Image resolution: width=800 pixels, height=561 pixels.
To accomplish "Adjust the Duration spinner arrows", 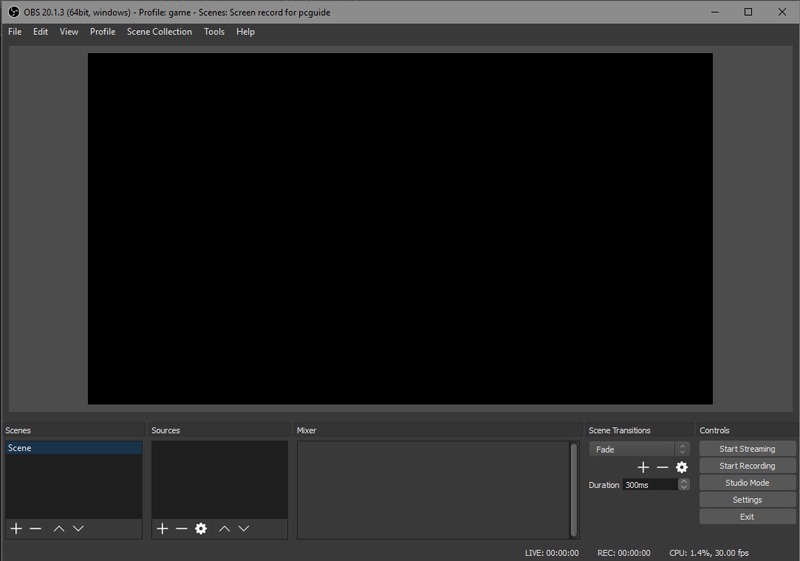I will (684, 484).
